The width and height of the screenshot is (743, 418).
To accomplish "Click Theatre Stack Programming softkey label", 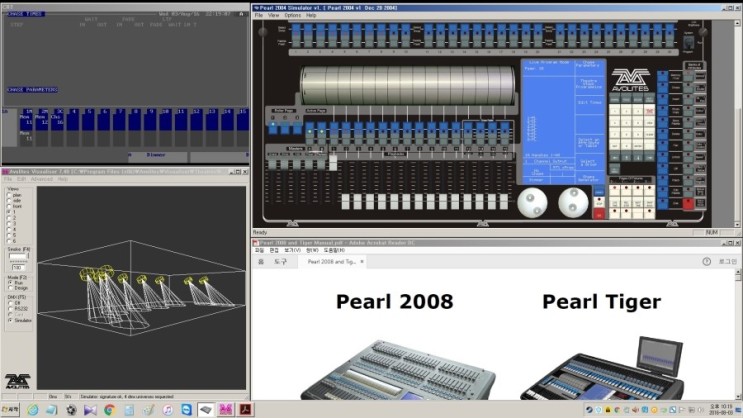I will 589,84.
